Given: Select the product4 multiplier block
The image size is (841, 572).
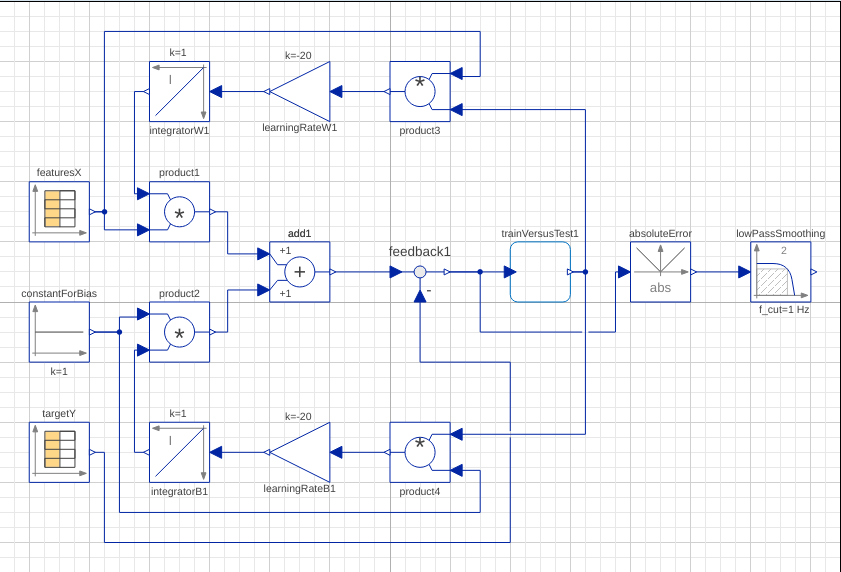Looking at the screenshot, I should click(420, 452).
